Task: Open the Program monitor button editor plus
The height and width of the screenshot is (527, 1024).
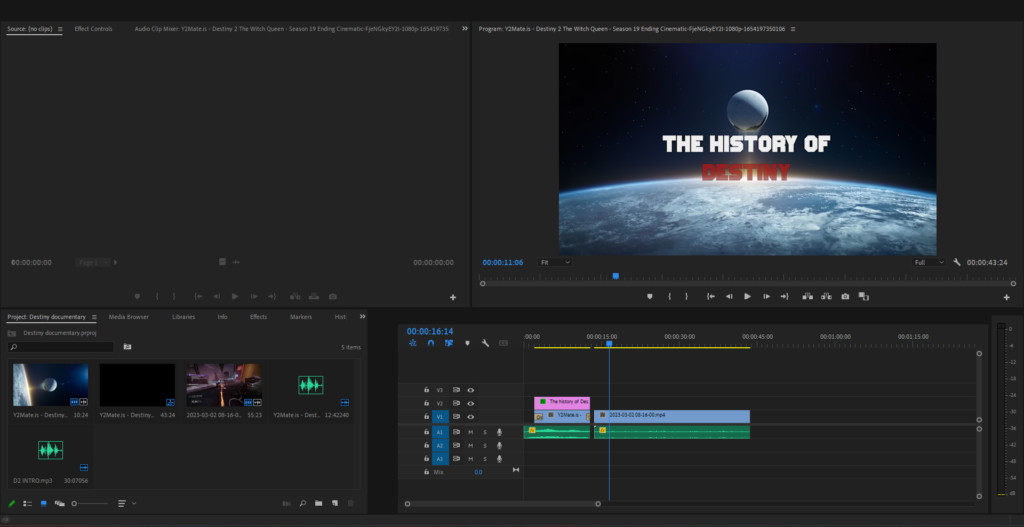Action: pyautogui.click(x=1006, y=297)
